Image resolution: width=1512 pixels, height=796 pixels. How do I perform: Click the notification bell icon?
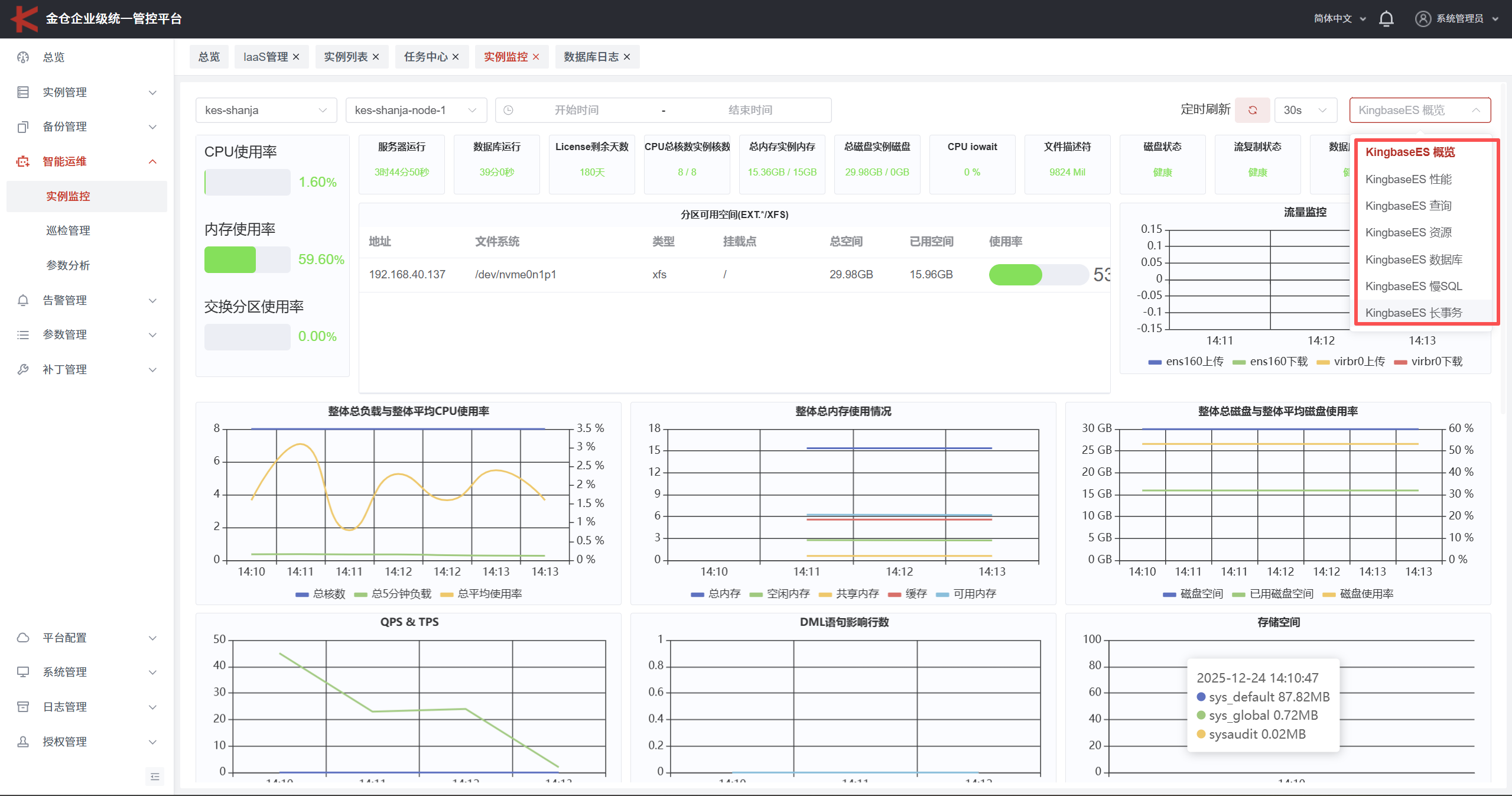click(1386, 19)
